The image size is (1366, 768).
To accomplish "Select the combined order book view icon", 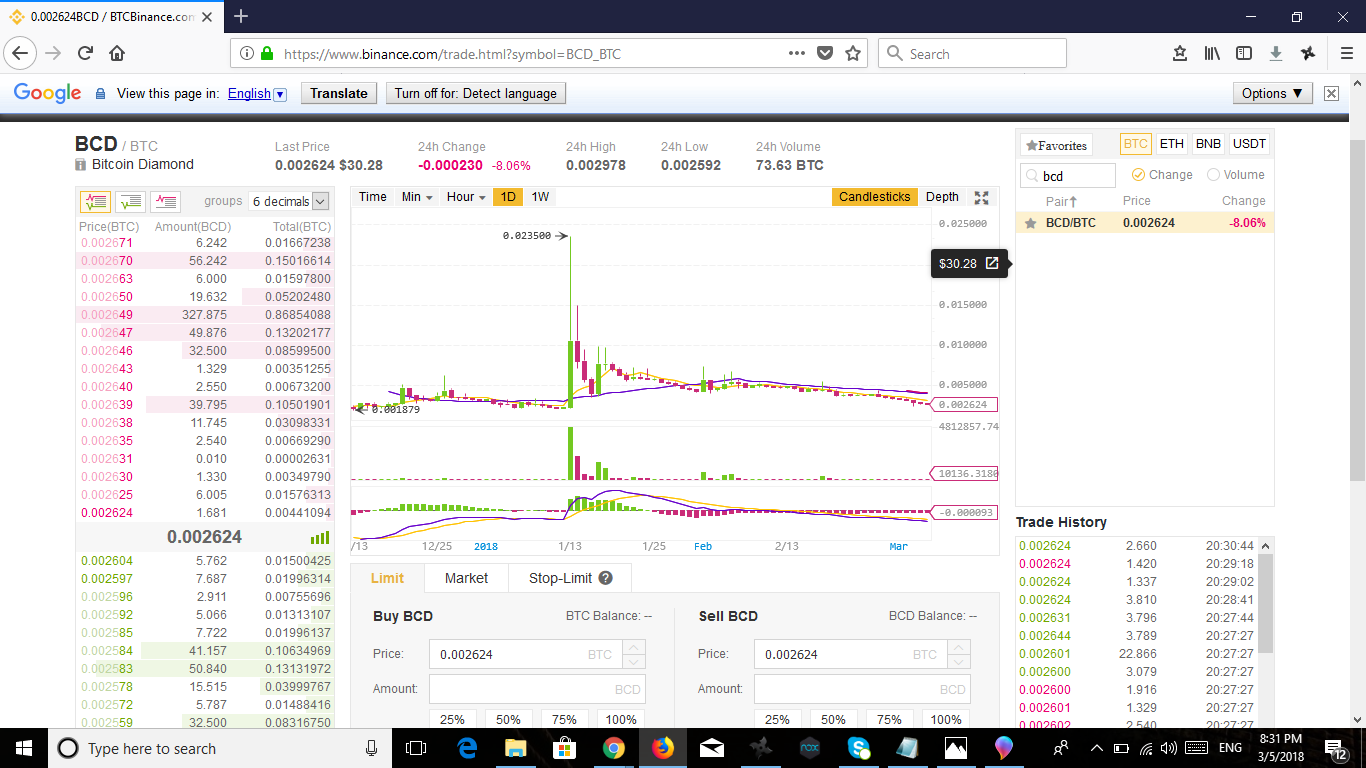I will pyautogui.click(x=95, y=201).
